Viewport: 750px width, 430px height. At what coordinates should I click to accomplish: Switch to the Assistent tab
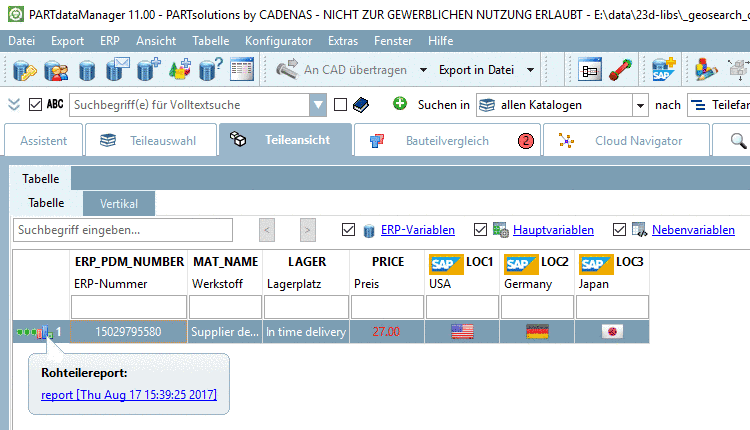pyautogui.click(x=44, y=141)
